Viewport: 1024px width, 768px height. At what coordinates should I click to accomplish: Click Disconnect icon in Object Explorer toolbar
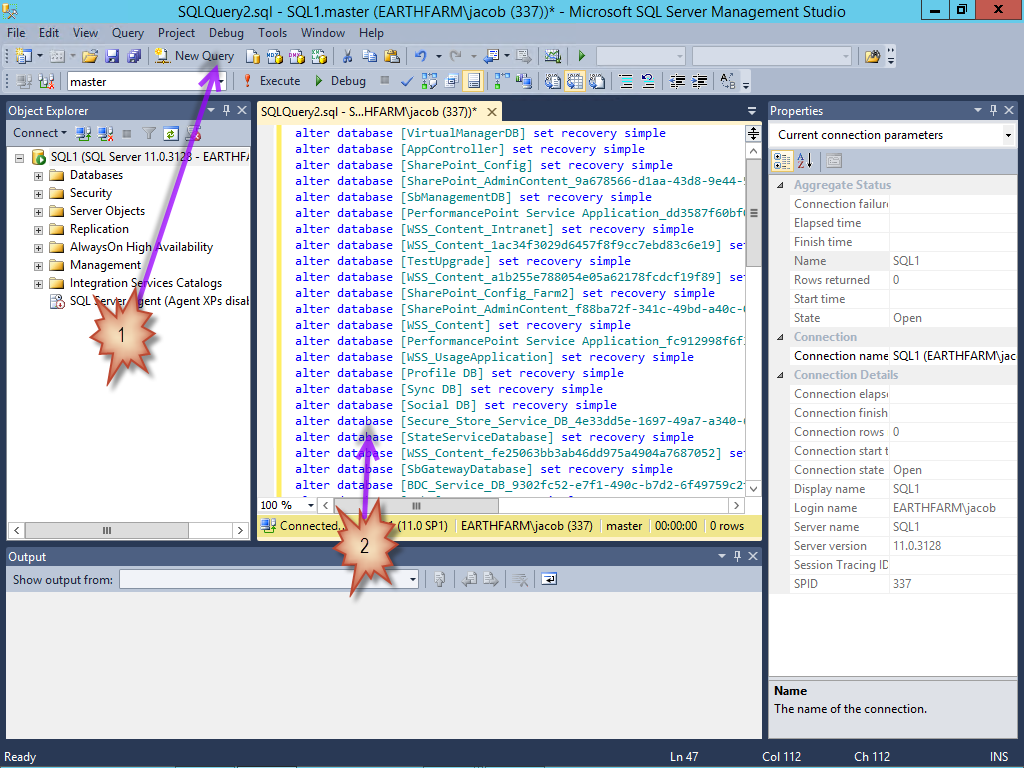coord(105,134)
